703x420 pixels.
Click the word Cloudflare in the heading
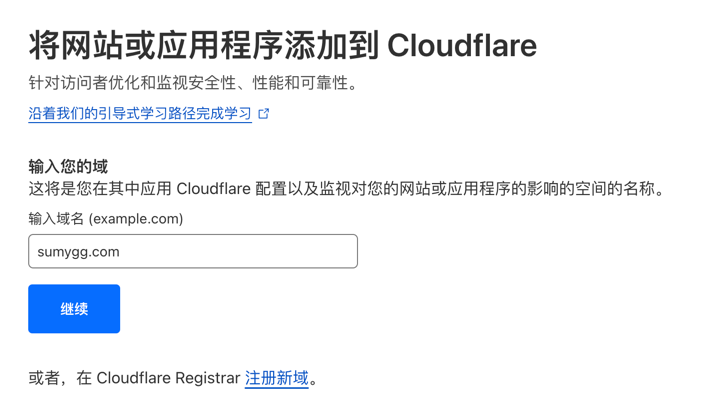tap(461, 45)
